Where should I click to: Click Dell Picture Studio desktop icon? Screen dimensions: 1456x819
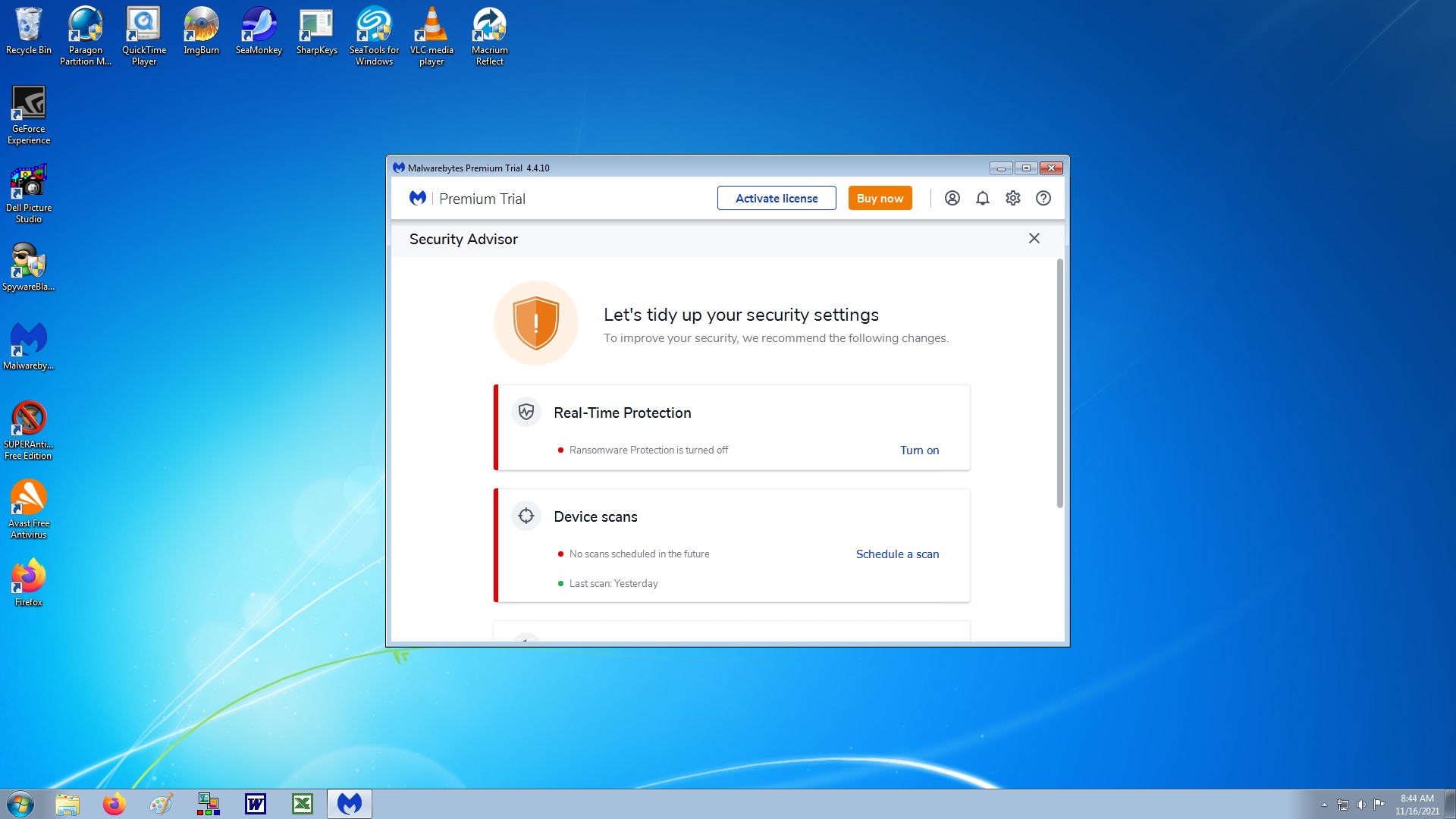tap(29, 193)
